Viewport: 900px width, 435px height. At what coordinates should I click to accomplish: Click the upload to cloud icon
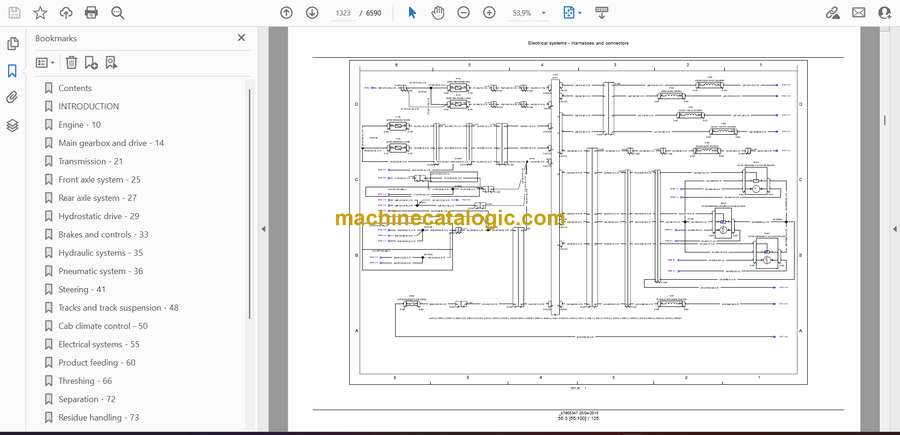66,13
